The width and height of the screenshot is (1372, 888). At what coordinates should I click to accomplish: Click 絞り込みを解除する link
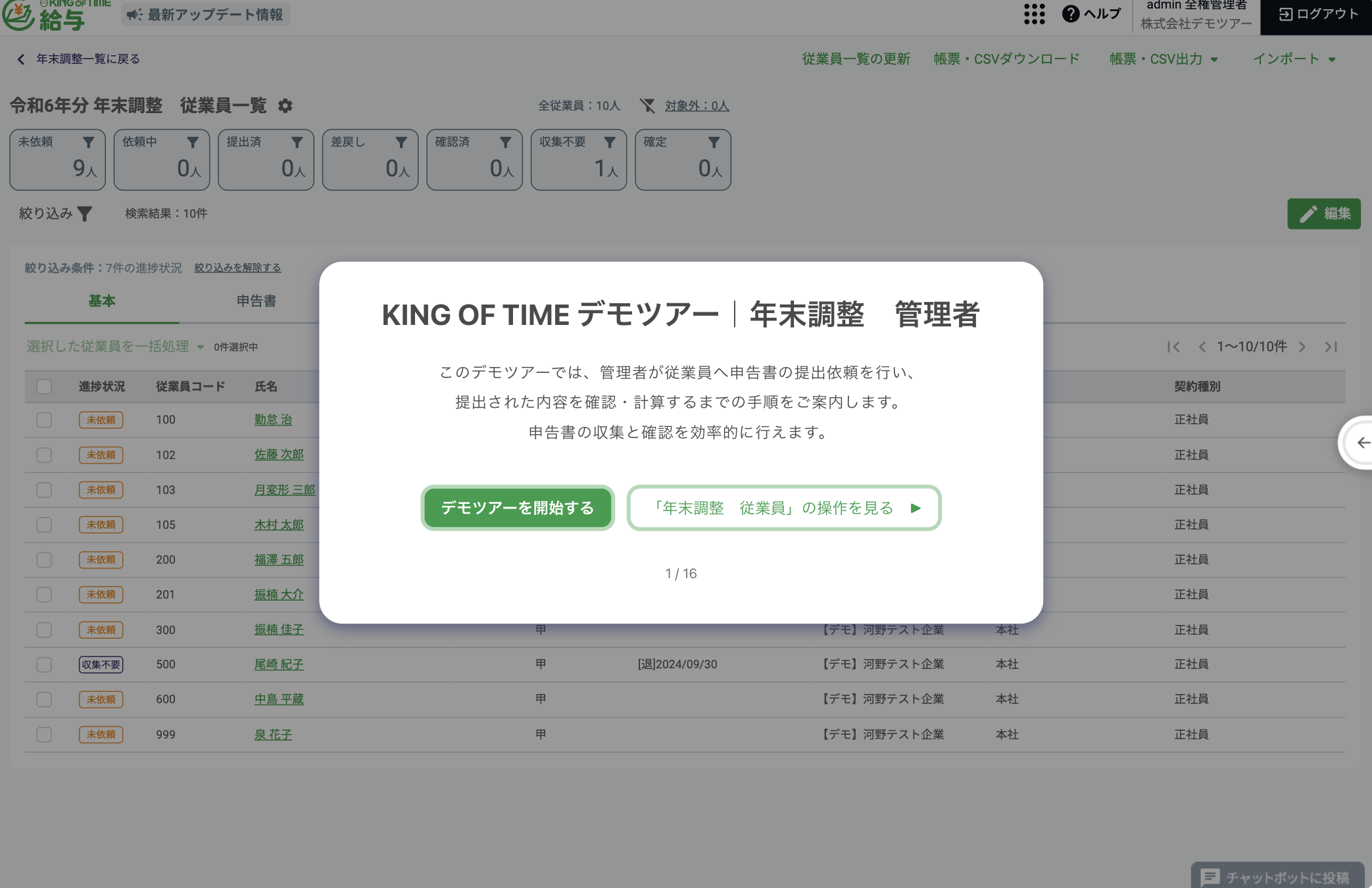(237, 268)
